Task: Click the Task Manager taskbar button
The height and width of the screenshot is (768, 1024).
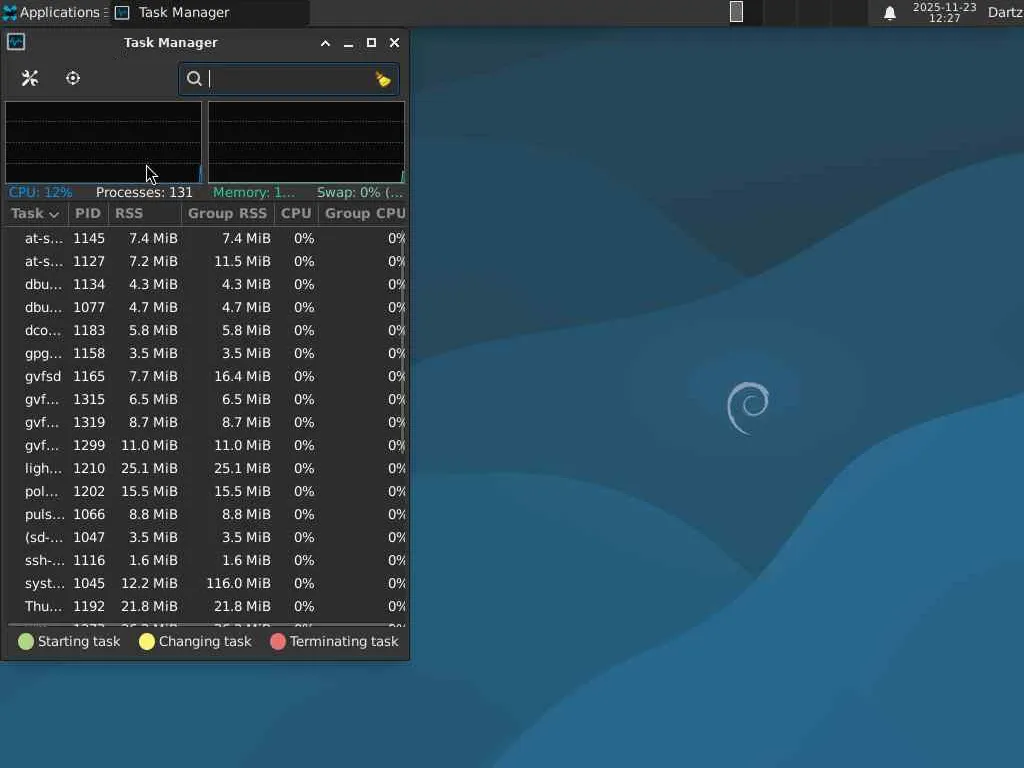Action: click(x=210, y=12)
